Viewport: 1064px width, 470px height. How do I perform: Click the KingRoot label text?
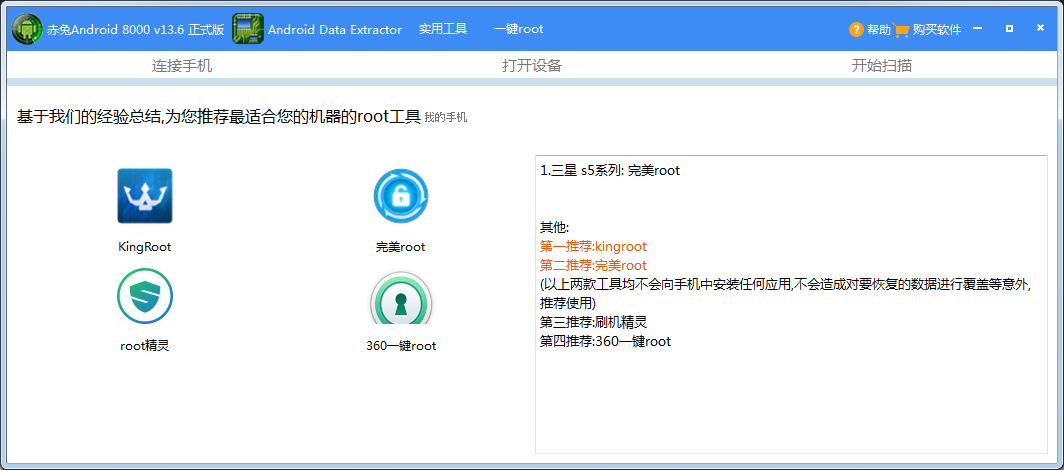pos(145,247)
